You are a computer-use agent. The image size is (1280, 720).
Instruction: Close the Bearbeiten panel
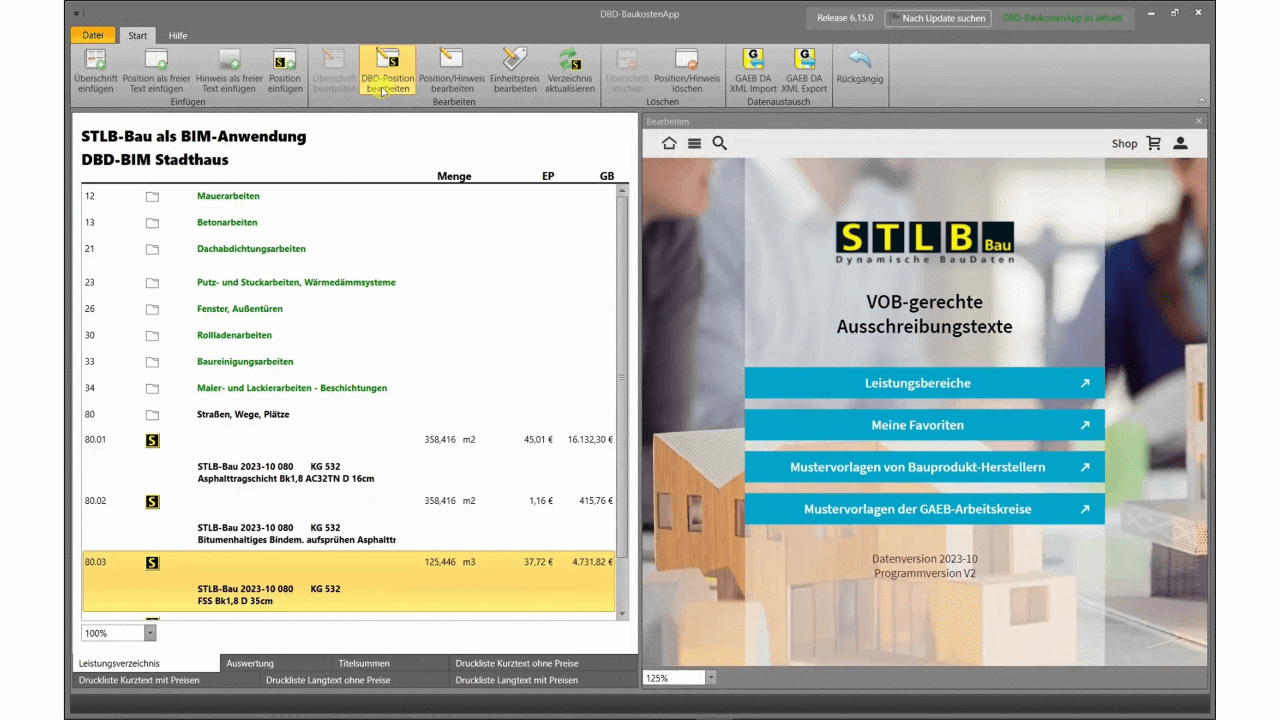point(1198,121)
